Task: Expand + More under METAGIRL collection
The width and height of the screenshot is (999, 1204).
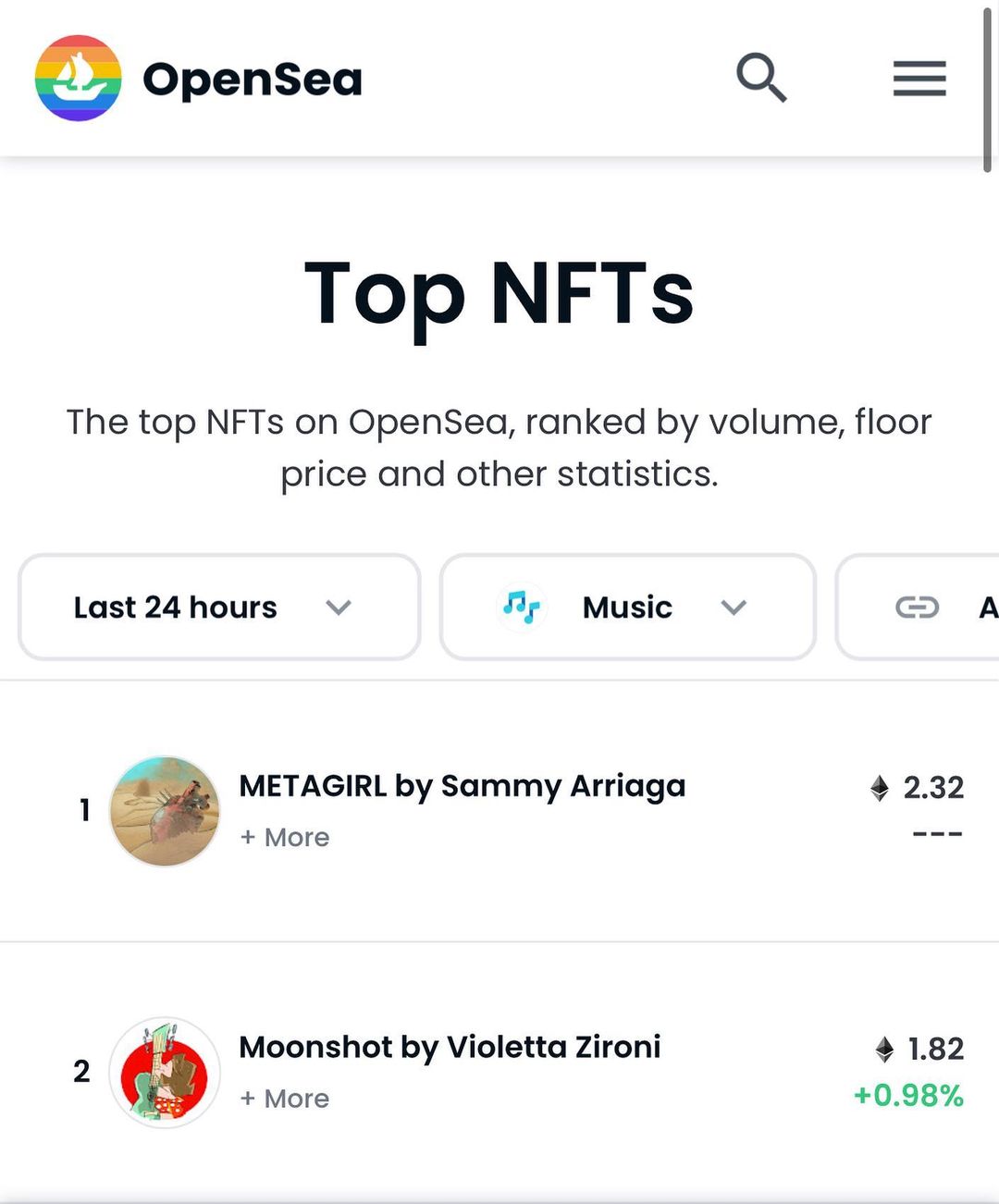Action: (285, 837)
